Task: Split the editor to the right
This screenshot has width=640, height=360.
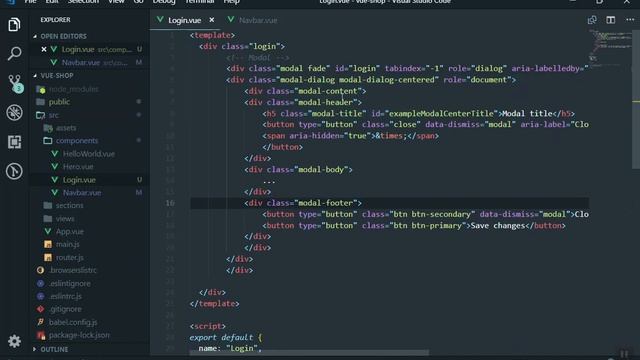Action: tap(611, 20)
